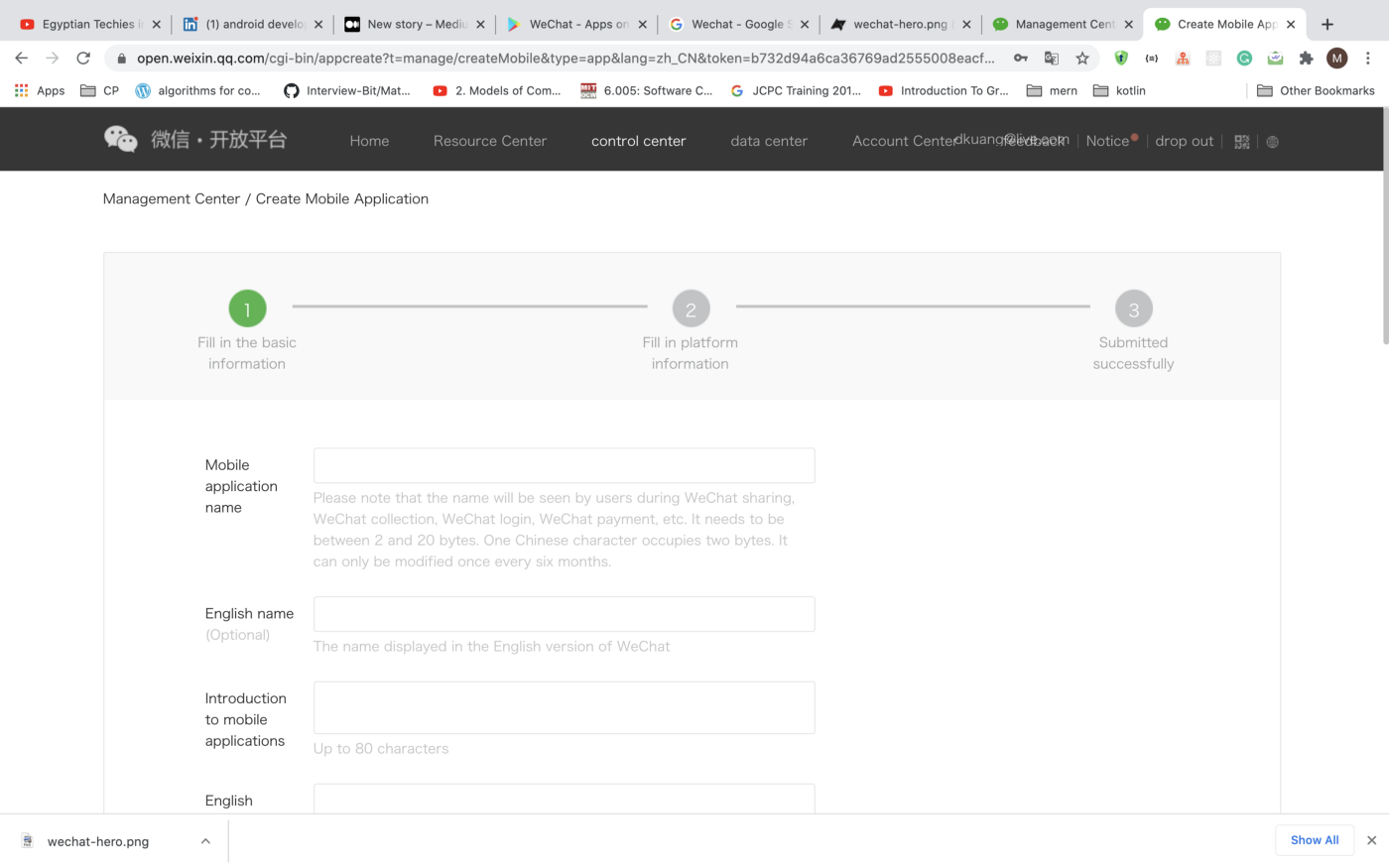Close the Egyptian Techies tab

pos(156,24)
